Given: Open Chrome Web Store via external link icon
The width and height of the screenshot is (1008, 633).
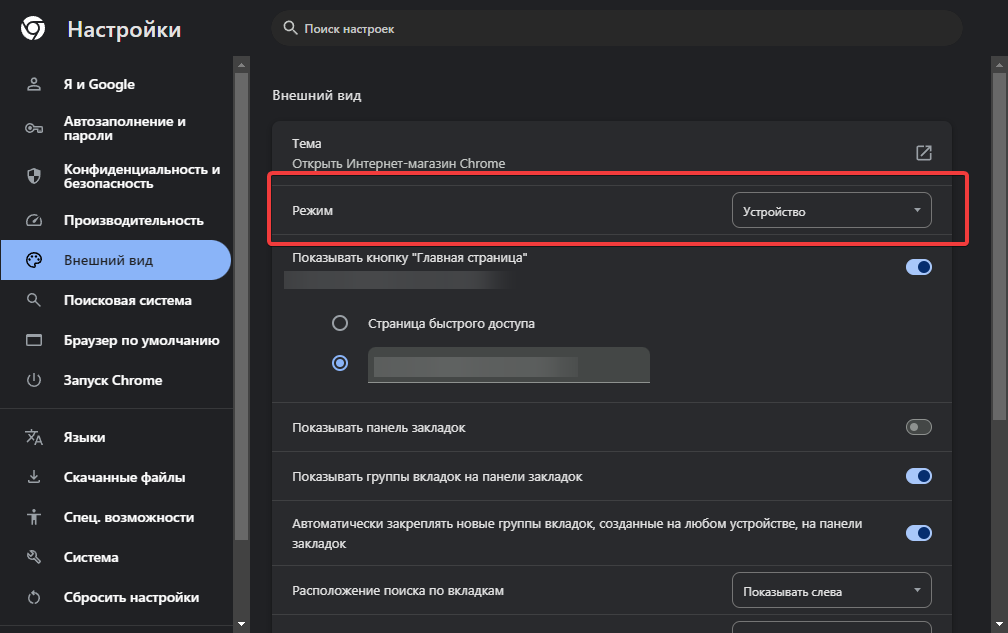Looking at the screenshot, I should click(x=923, y=153).
